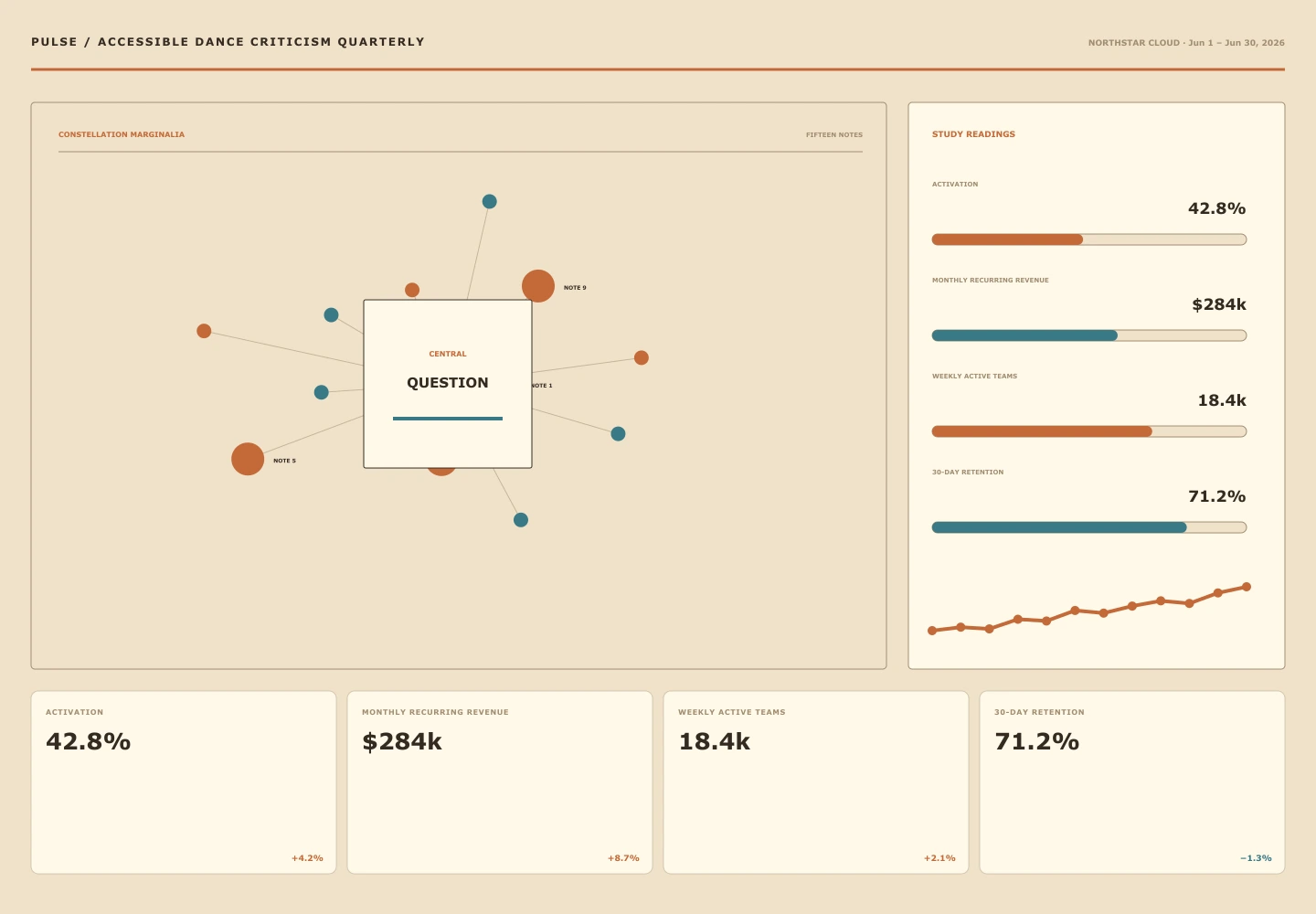Click the Constellation Marginalia heading
Screen dimensions: 1316x914
[x=122, y=134]
